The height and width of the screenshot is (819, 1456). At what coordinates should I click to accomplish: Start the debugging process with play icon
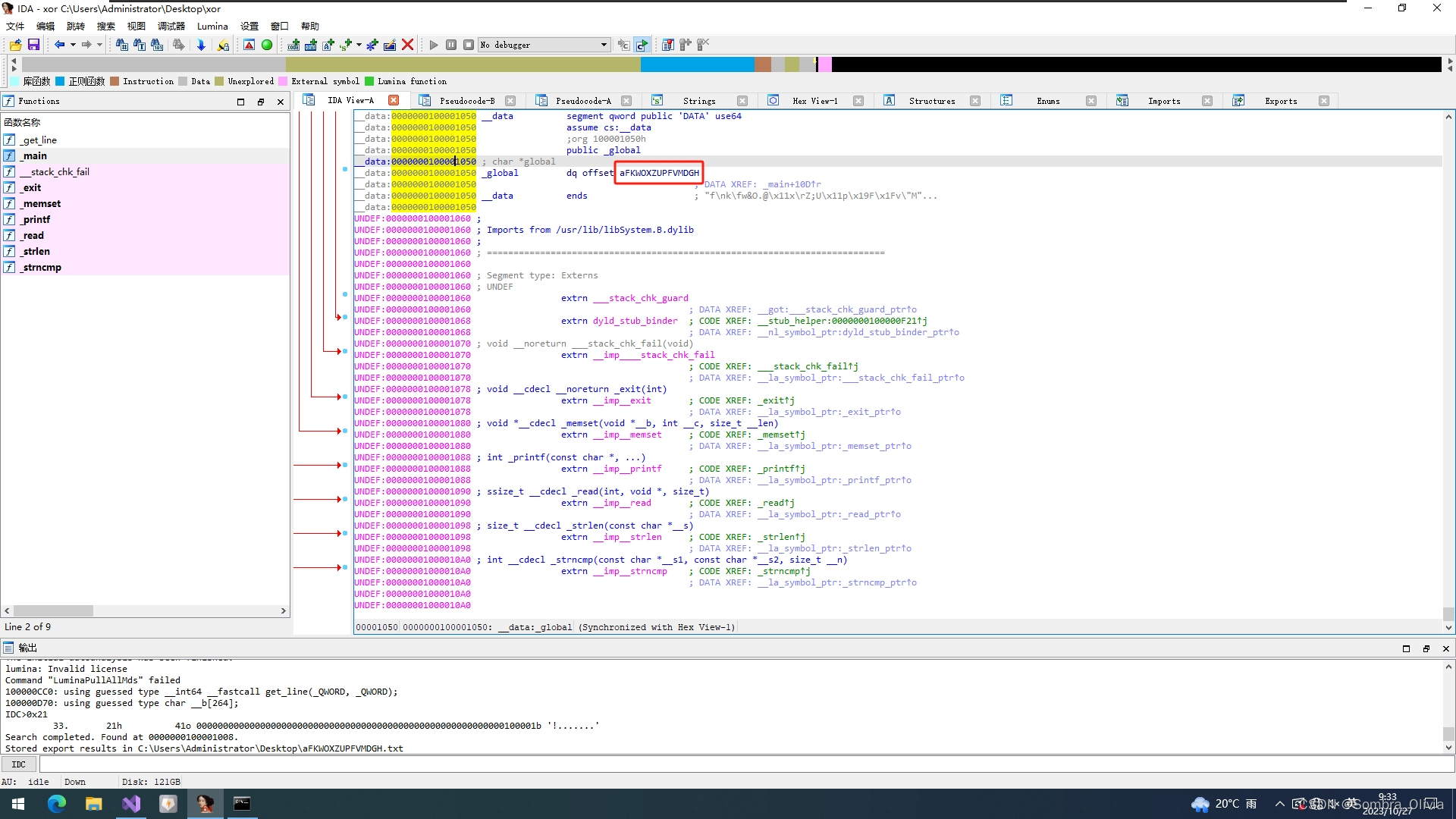[x=433, y=45]
